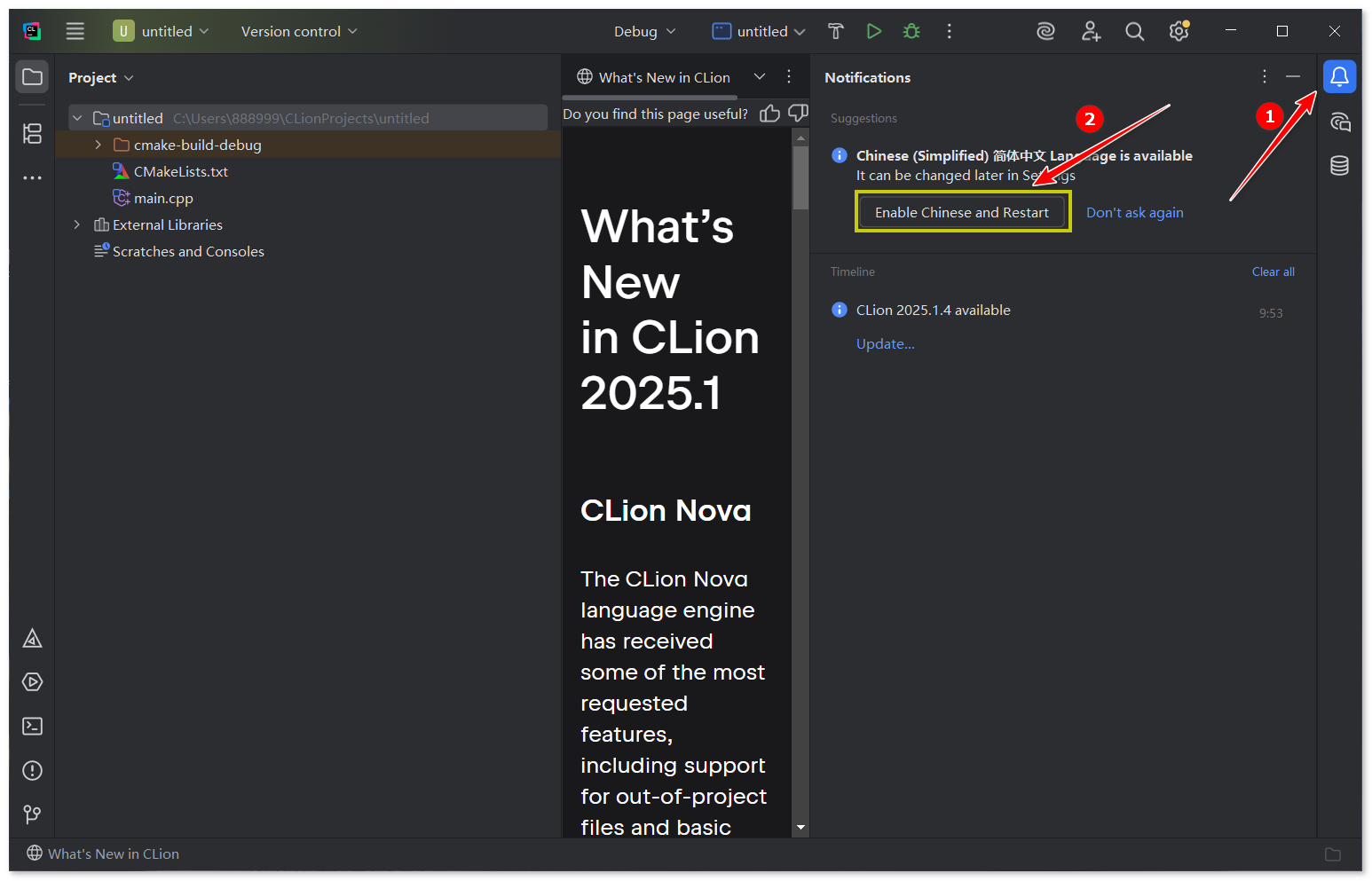This screenshot has height=881, width=1372.
Task: Toggle the Notifications bell icon
Action: click(1340, 77)
